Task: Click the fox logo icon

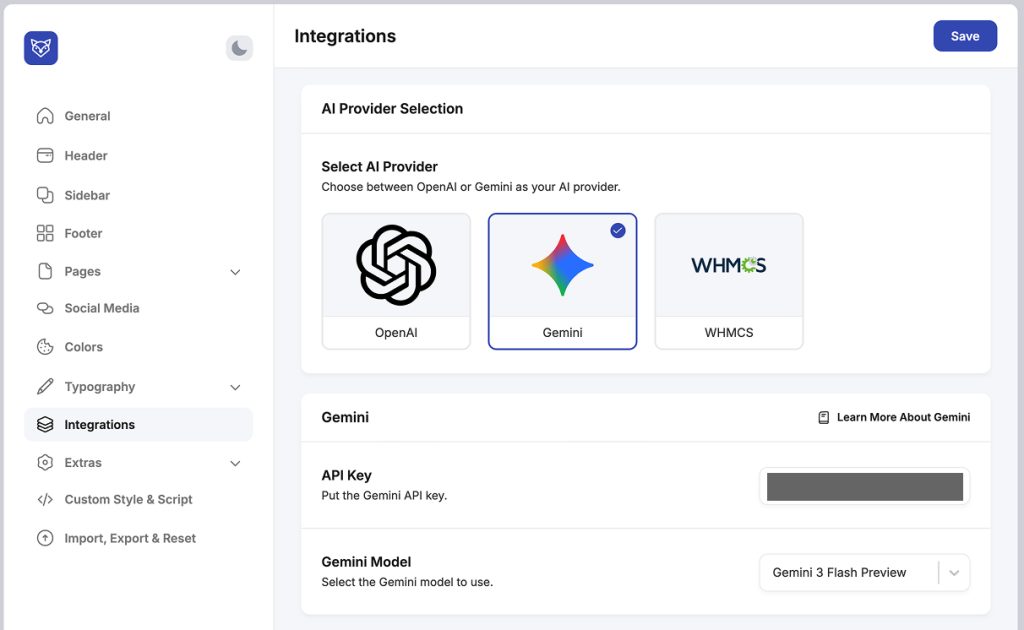Action: (x=41, y=48)
